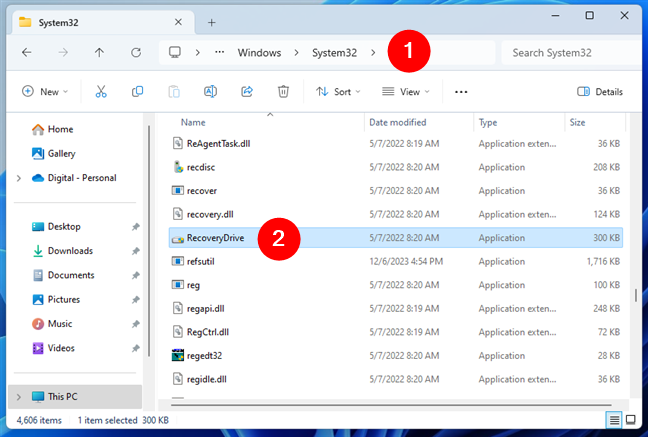Viewport: 648px width, 437px height.
Task: Rename the selected file using toolbar icon
Action: tap(210, 91)
